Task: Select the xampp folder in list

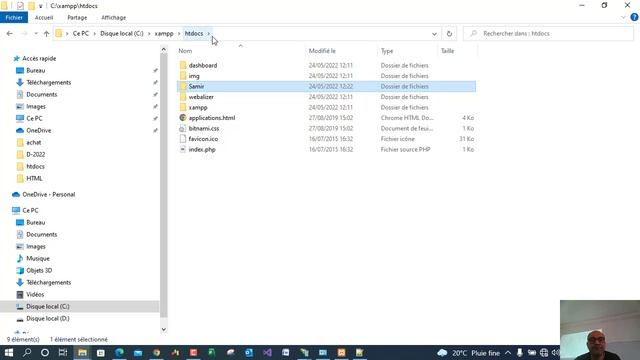Action: click(x=198, y=107)
